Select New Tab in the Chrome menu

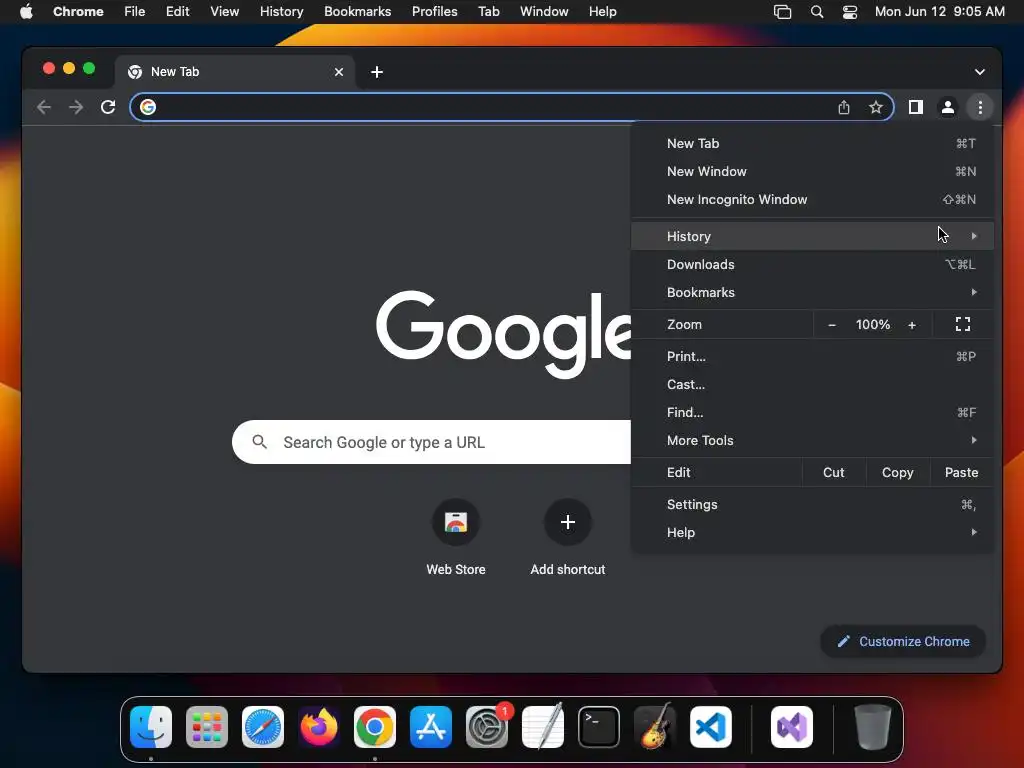coord(812,144)
